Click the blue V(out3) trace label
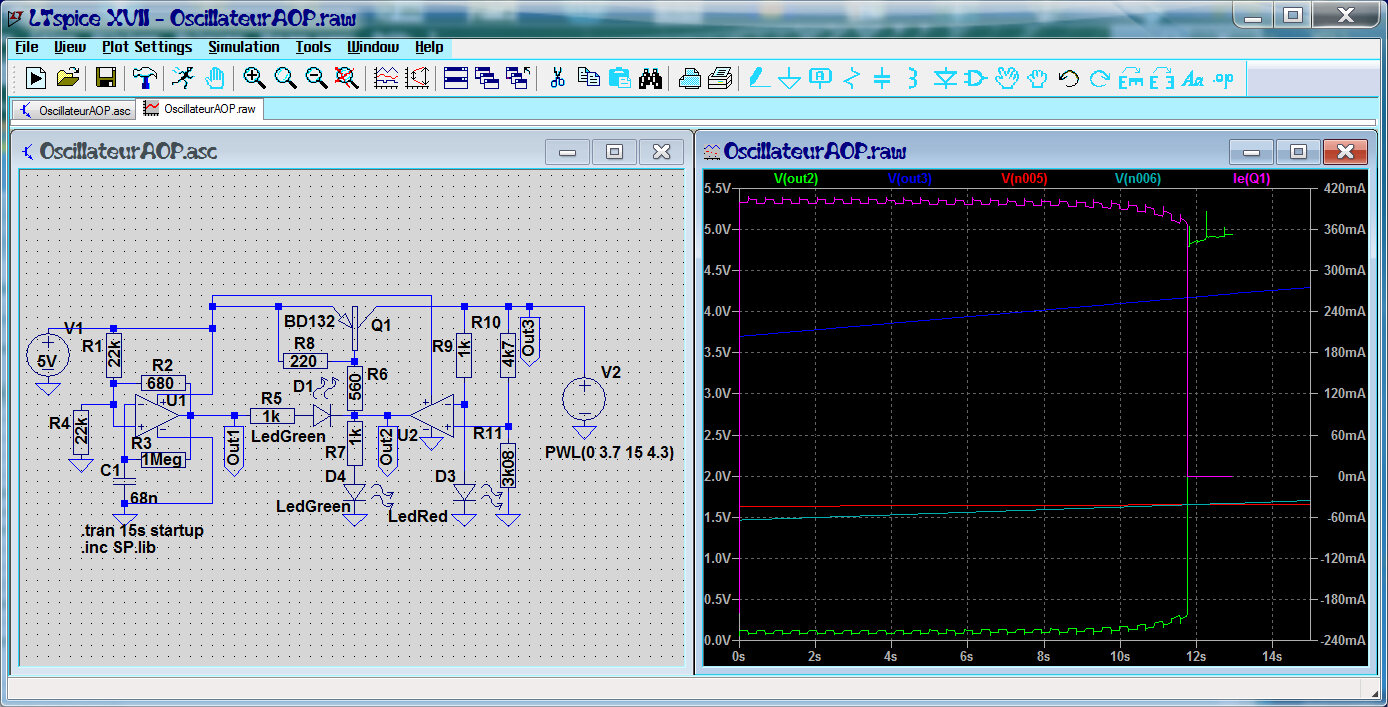 (x=910, y=179)
